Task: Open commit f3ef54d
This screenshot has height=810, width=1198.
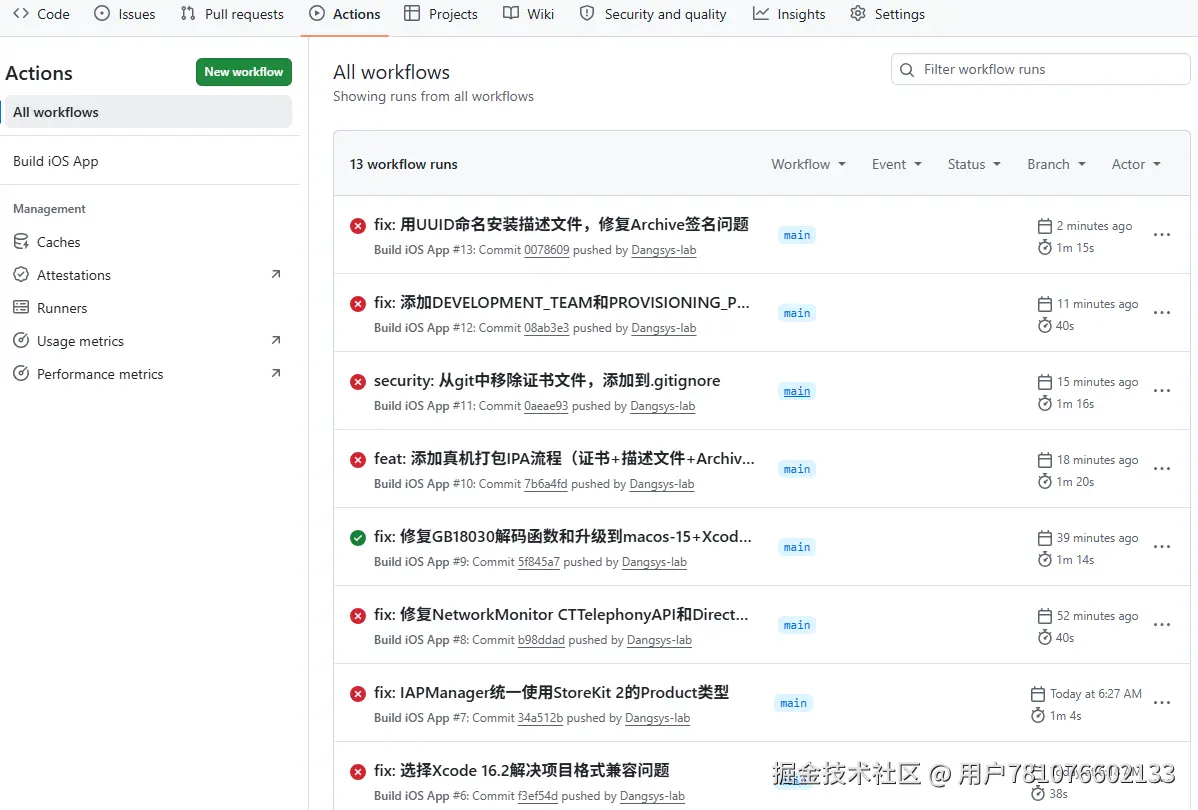Action: (x=538, y=795)
